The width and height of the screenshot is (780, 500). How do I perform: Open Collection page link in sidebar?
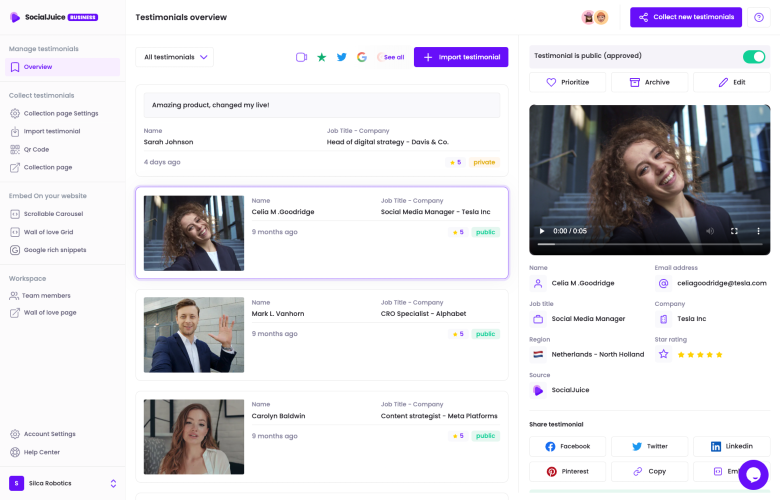pyautogui.click(x=41, y=167)
